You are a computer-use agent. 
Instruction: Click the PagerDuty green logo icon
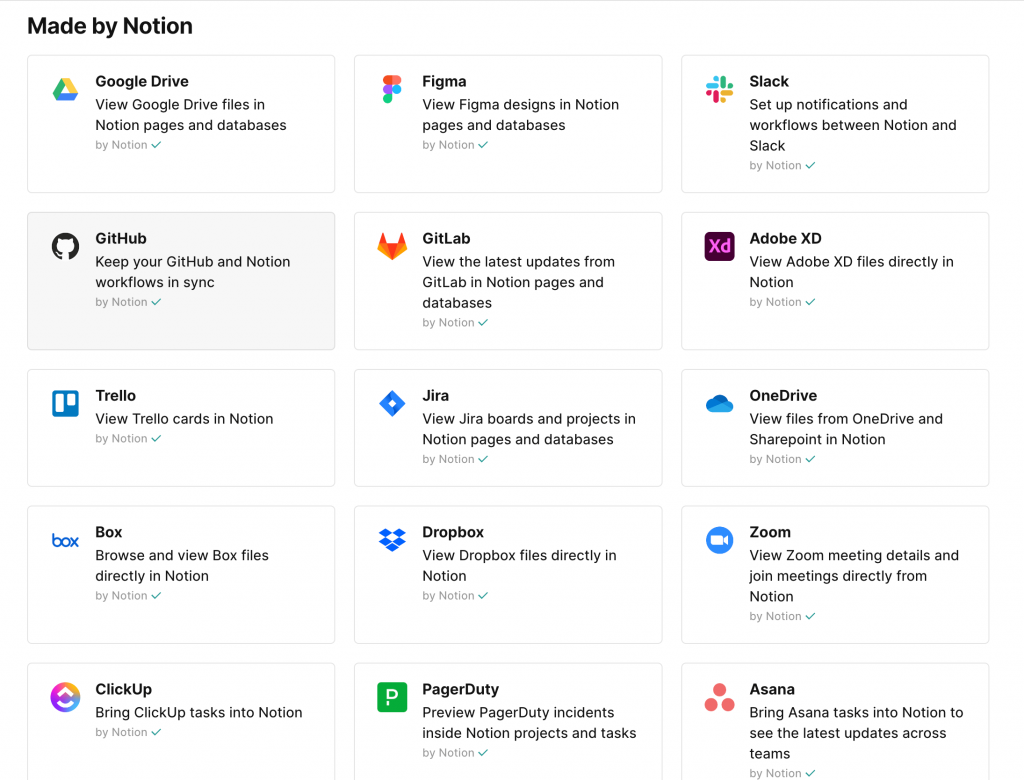tap(391, 698)
